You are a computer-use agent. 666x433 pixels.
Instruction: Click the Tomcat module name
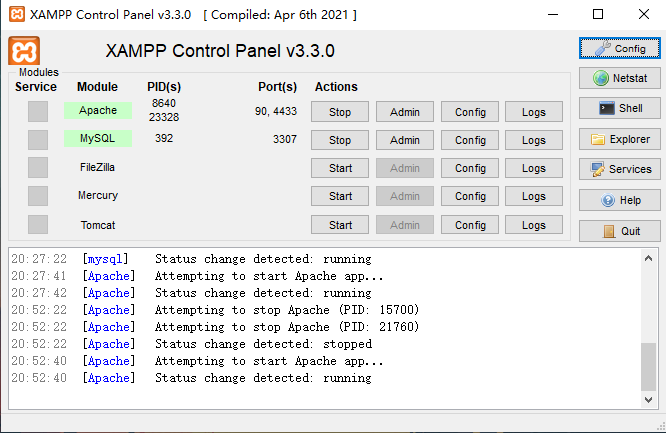(98, 225)
